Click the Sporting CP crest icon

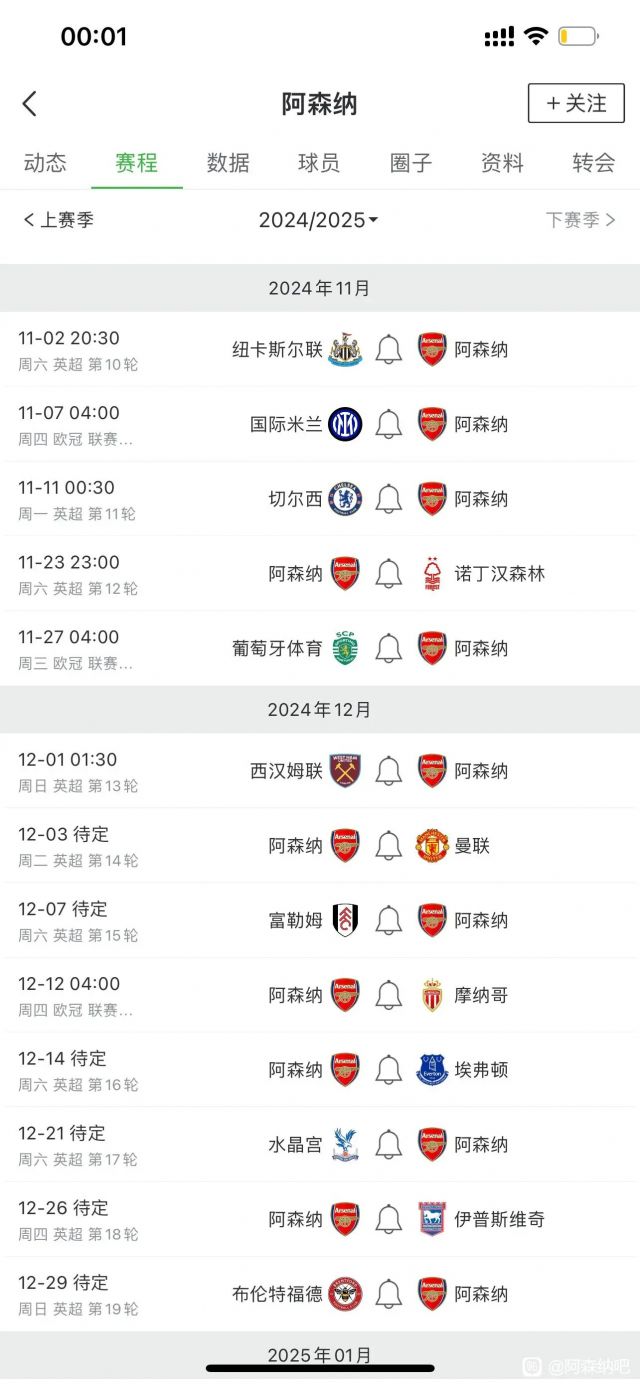click(x=345, y=648)
